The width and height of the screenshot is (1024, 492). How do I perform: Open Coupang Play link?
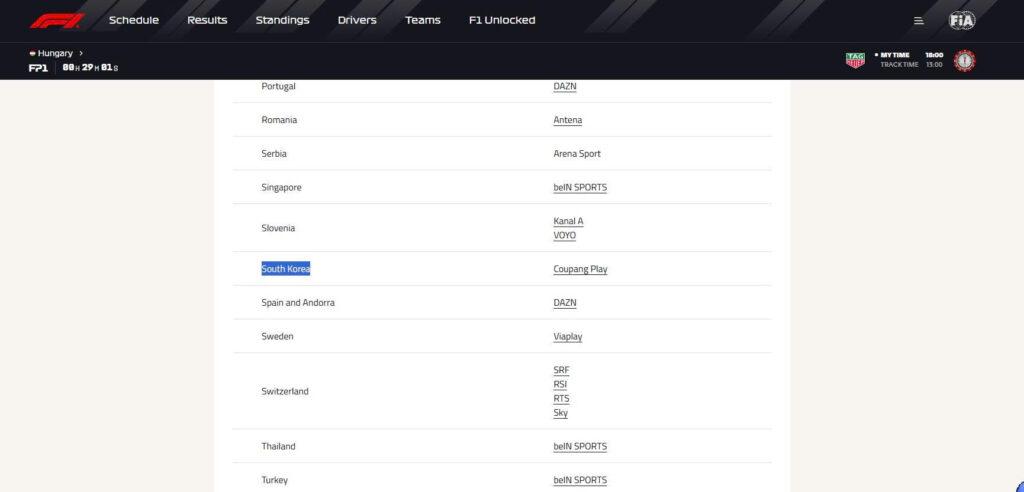pos(581,269)
